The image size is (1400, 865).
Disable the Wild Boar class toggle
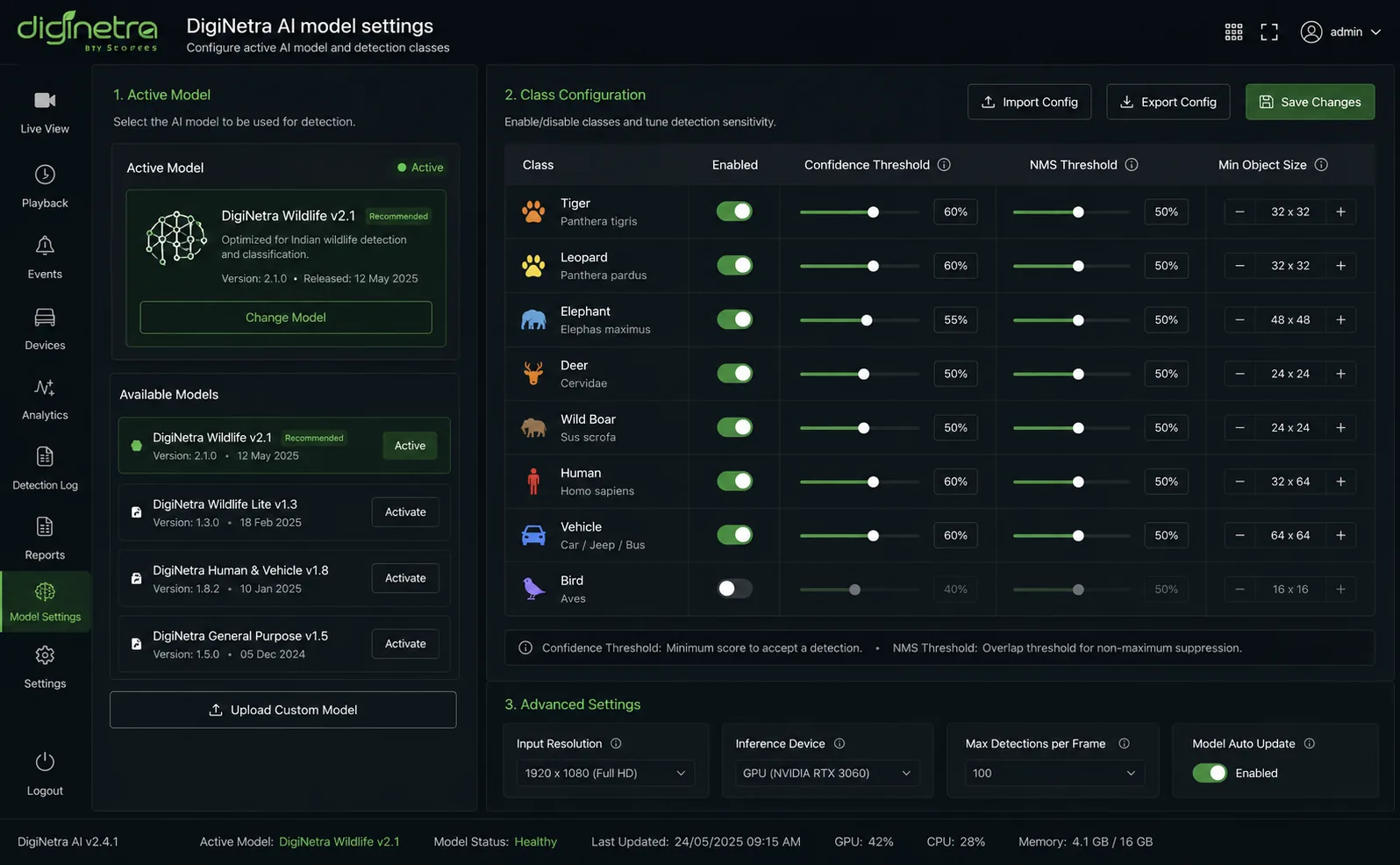[734, 427]
